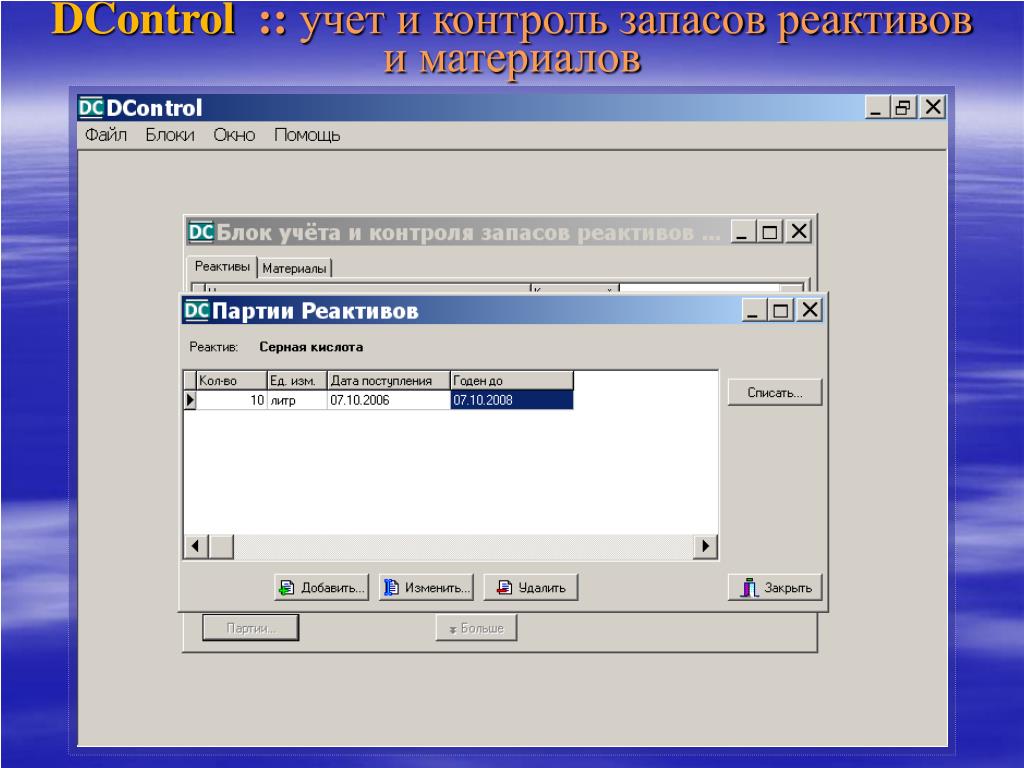The height and width of the screenshot is (768, 1024).
Task: Maximize the Партии Реактивов window
Action: (780, 310)
